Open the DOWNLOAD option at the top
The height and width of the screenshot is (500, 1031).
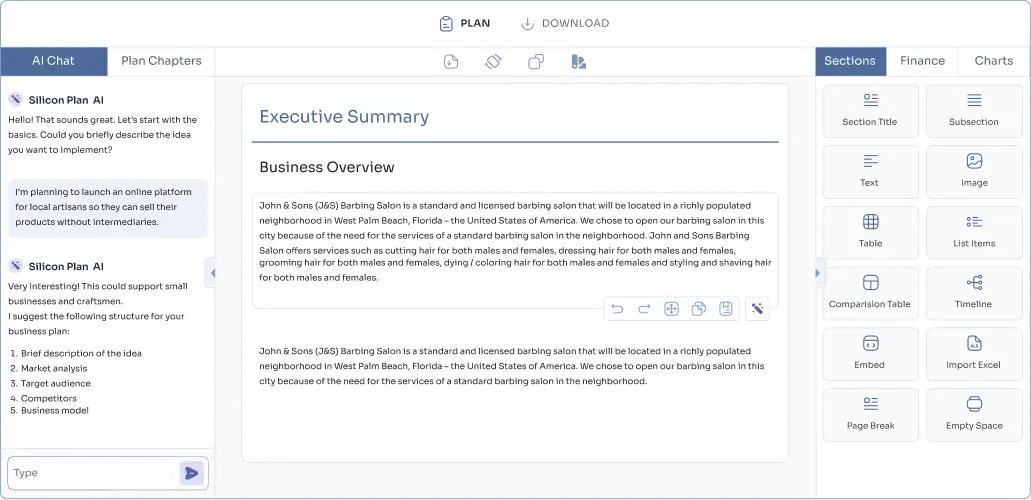pyautogui.click(x=565, y=24)
